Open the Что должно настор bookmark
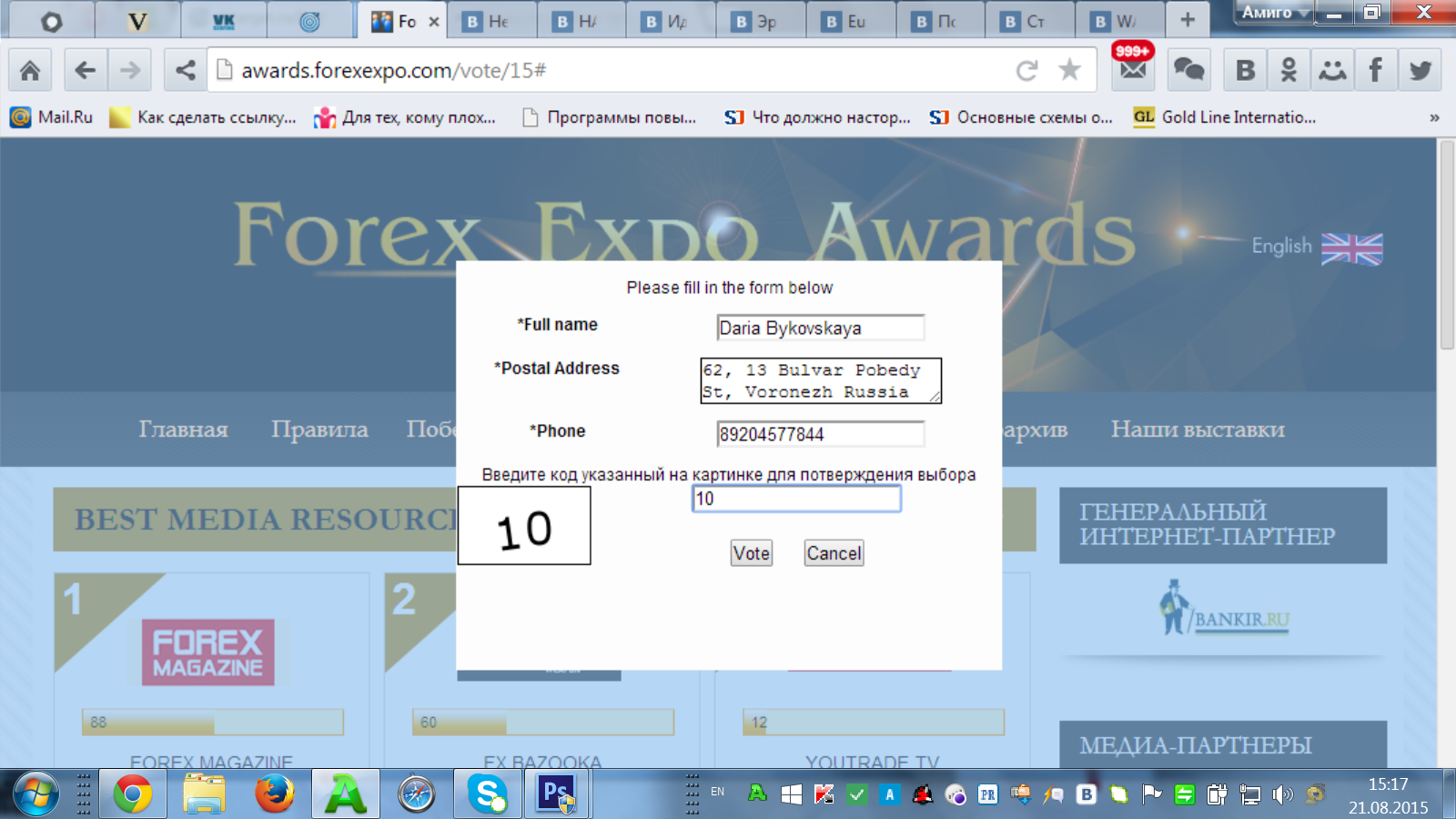 (817, 117)
